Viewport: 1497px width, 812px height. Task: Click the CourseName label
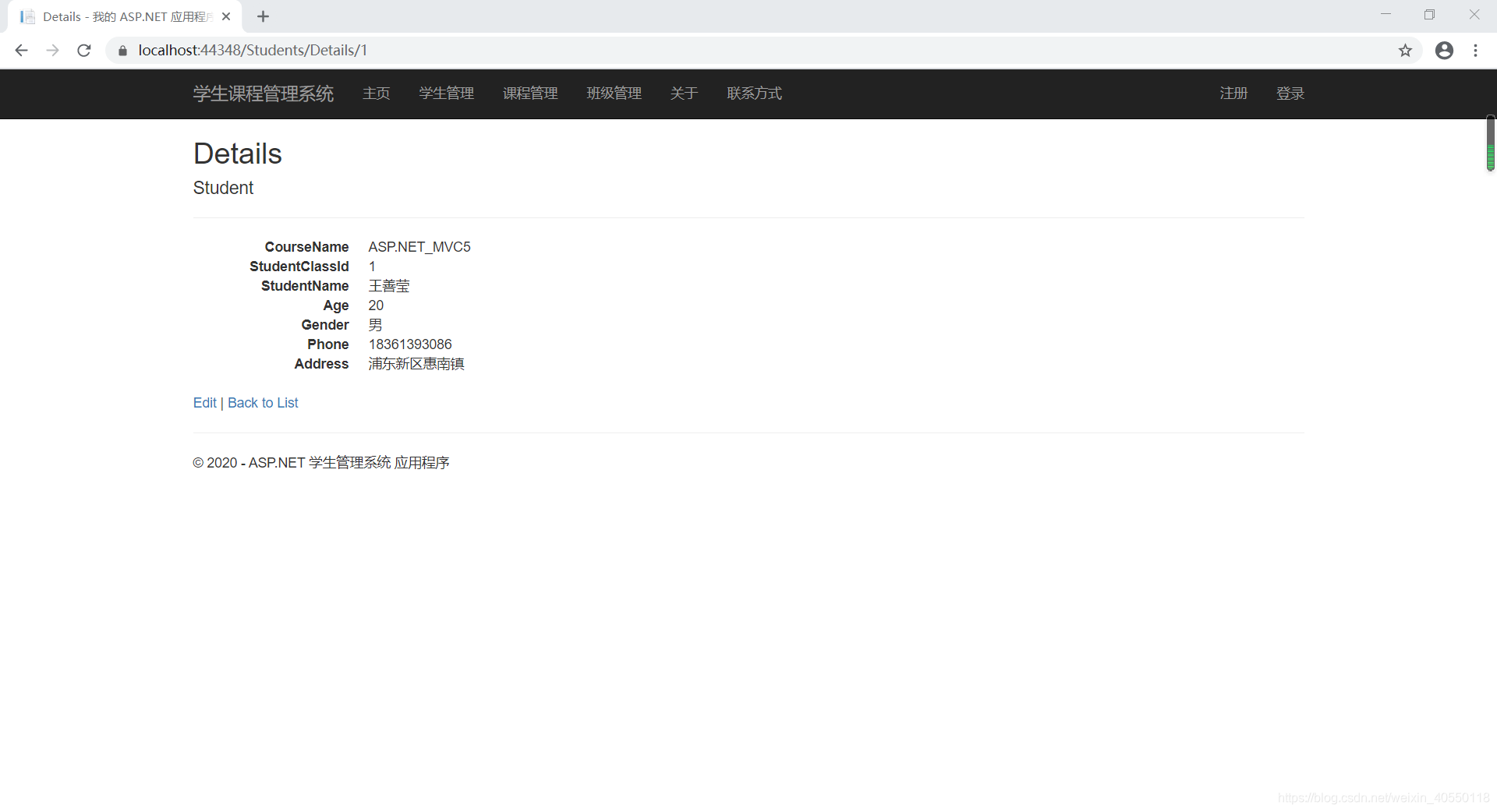point(306,247)
